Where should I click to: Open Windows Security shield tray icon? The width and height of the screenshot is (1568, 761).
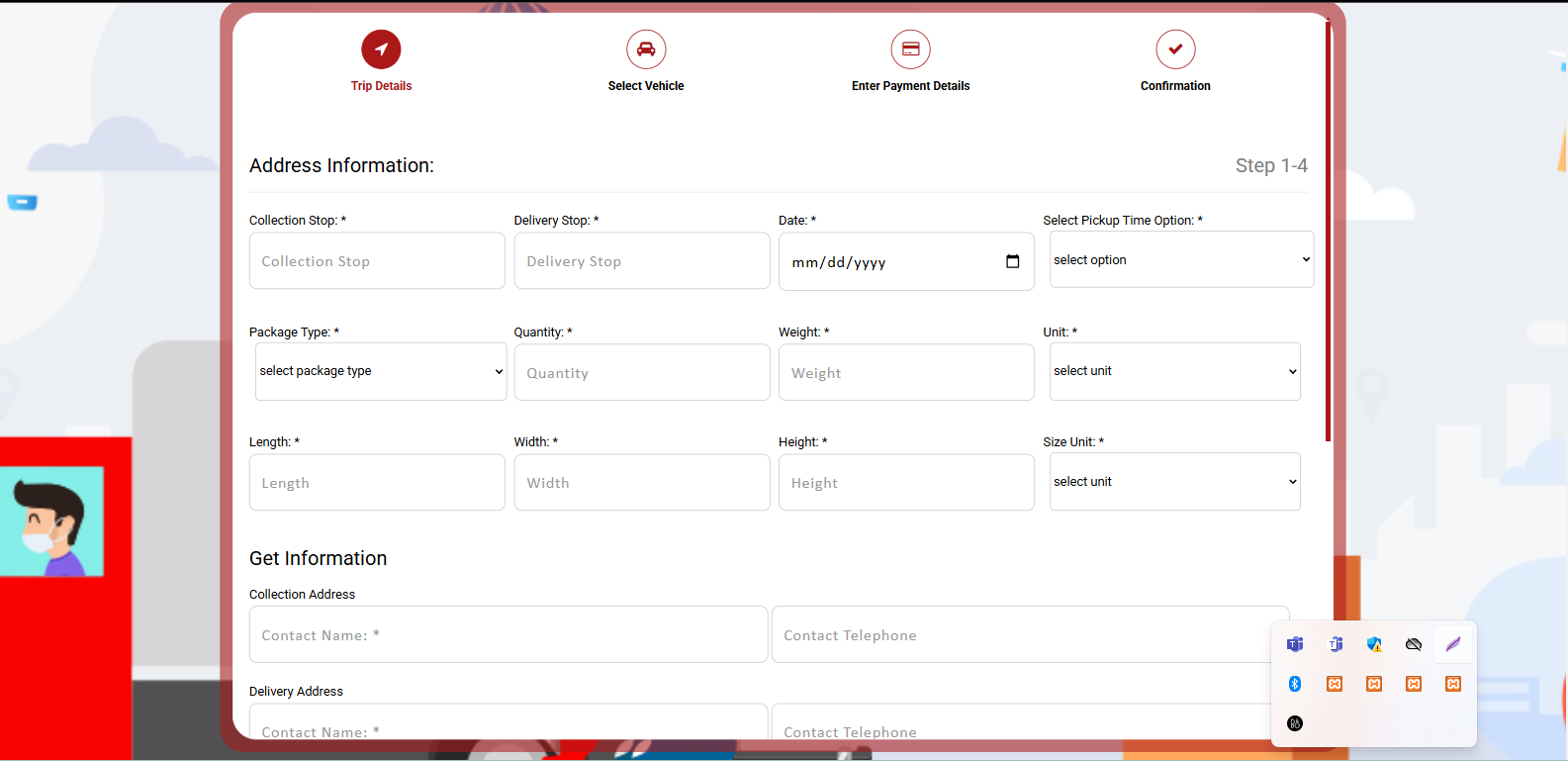1374,644
